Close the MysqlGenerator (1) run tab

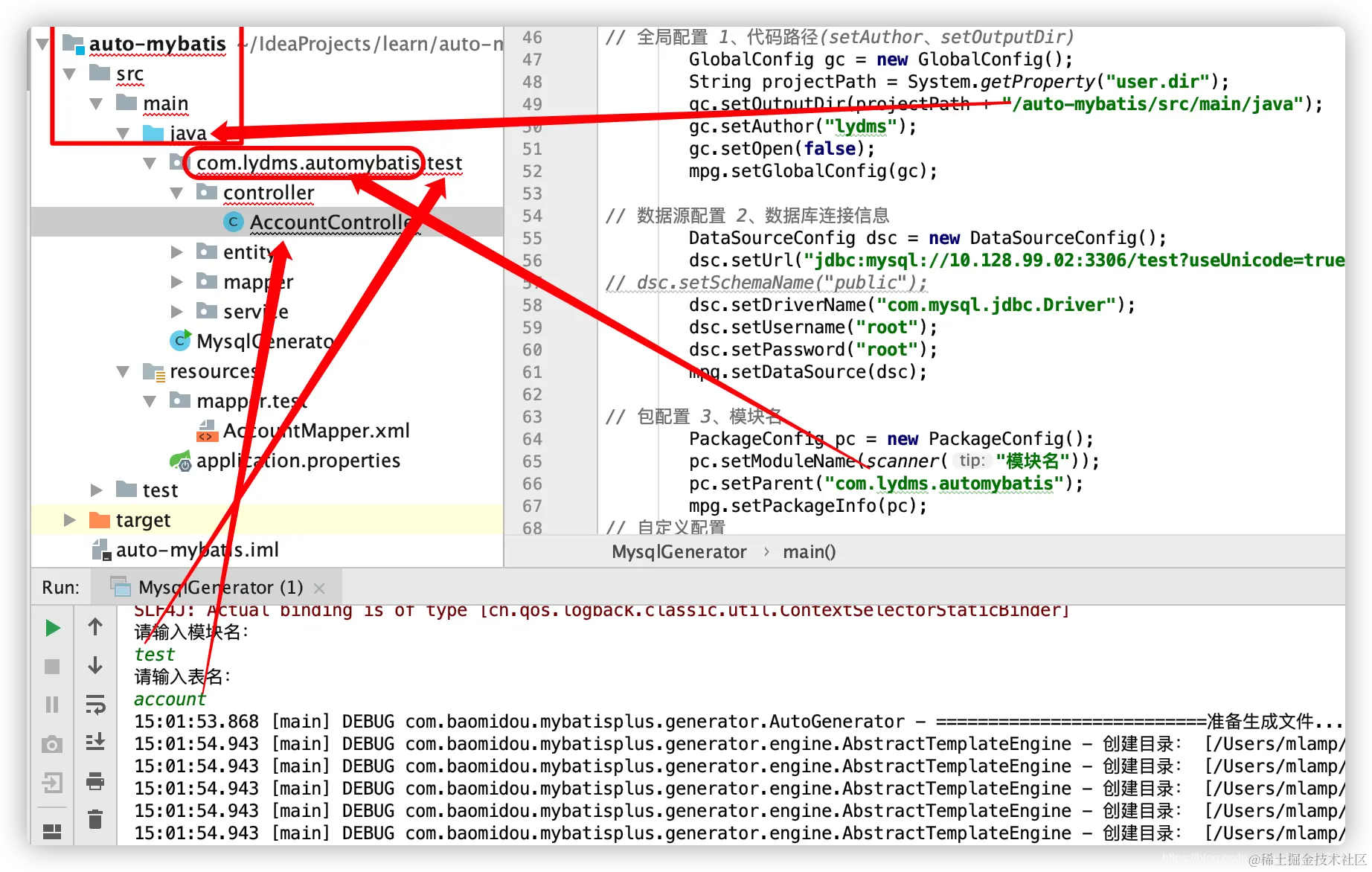click(319, 588)
